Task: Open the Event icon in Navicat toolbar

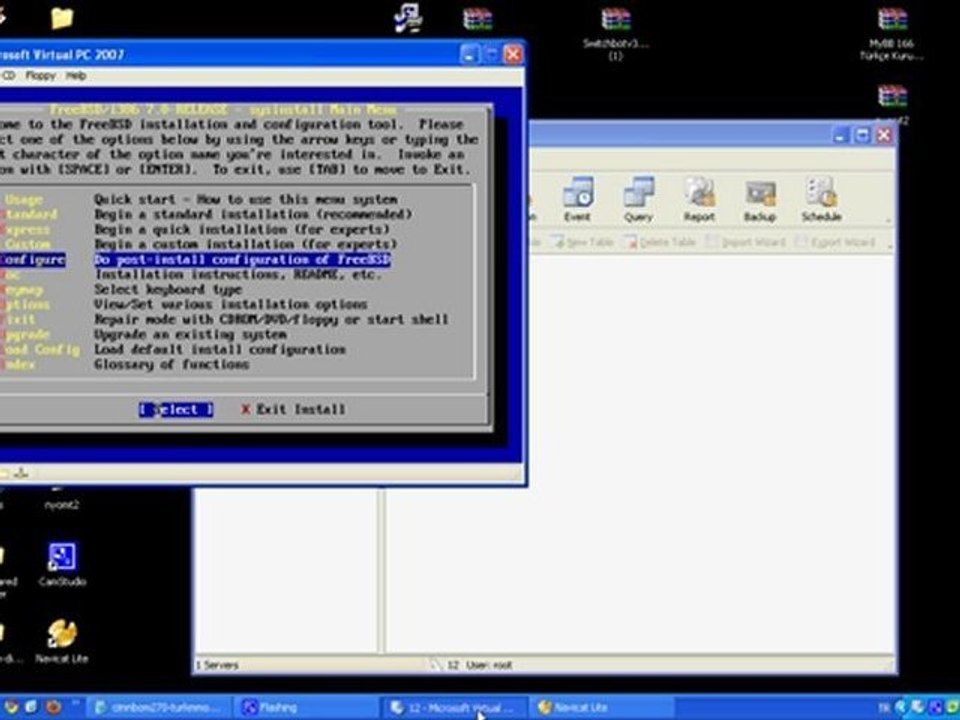Action: tap(577, 200)
